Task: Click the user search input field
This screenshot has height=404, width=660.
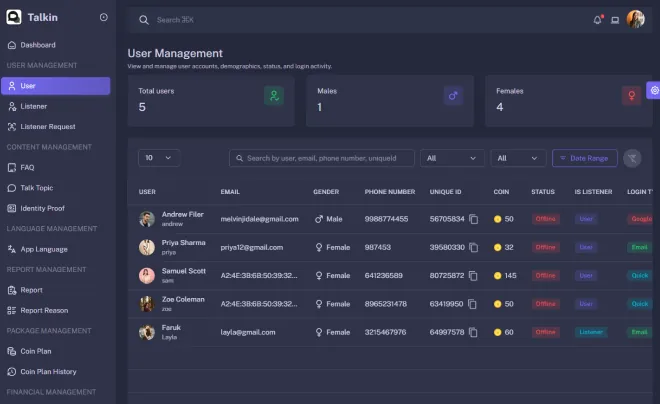Action: coord(322,158)
